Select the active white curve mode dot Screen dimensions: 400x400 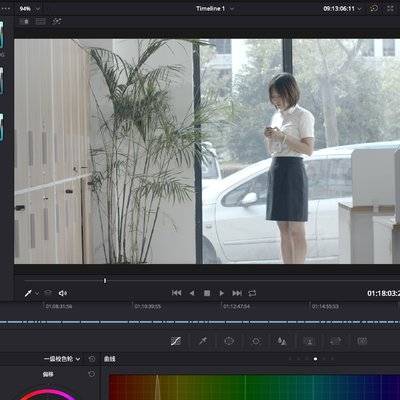tap(315, 359)
